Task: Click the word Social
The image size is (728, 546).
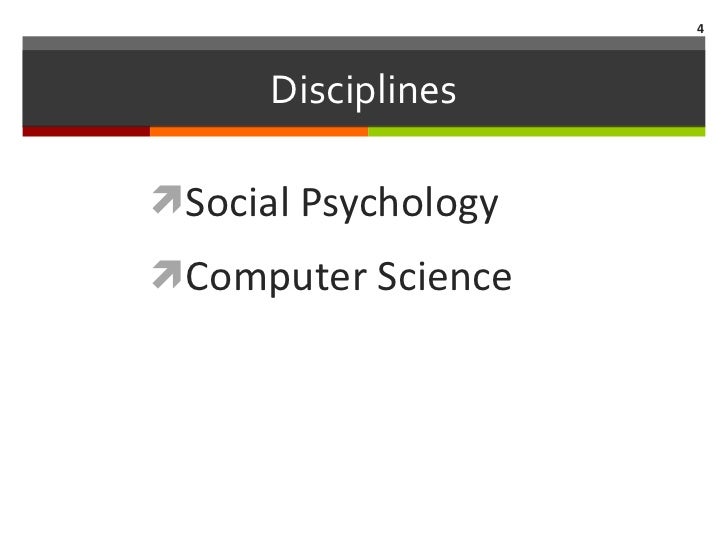Action: (237, 202)
